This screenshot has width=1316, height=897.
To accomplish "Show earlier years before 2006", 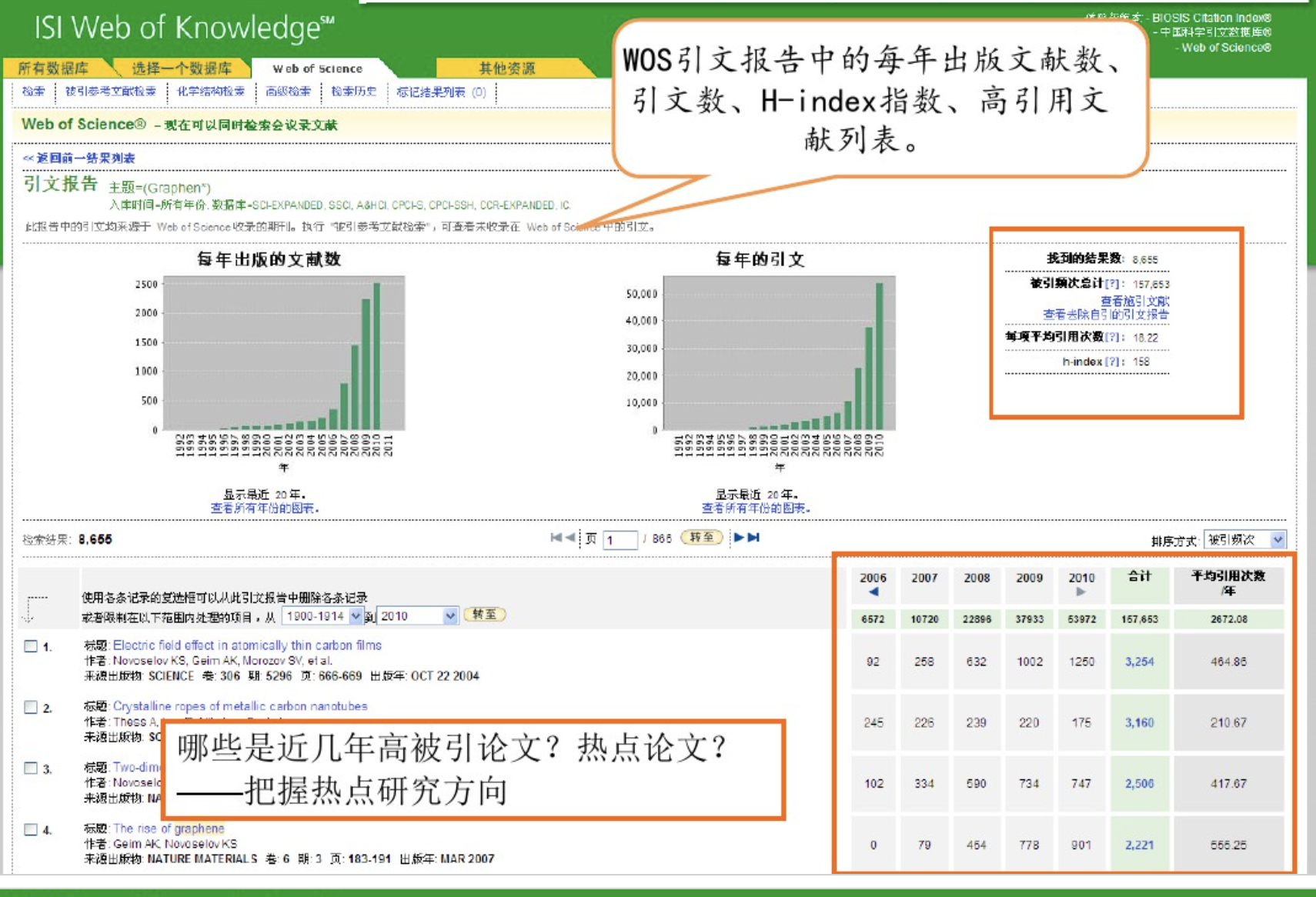I will tap(873, 592).
